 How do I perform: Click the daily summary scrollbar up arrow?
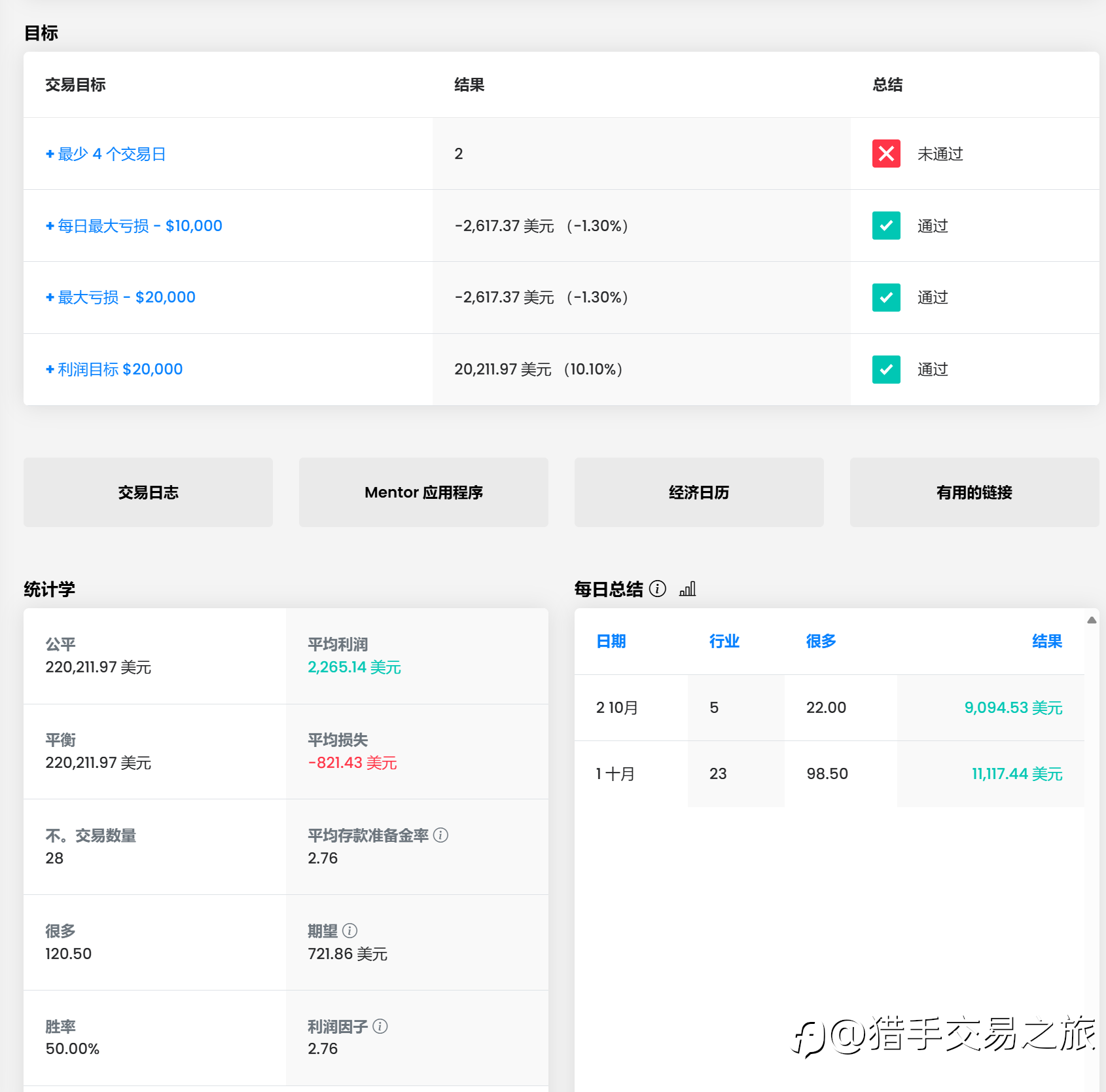[1092, 620]
